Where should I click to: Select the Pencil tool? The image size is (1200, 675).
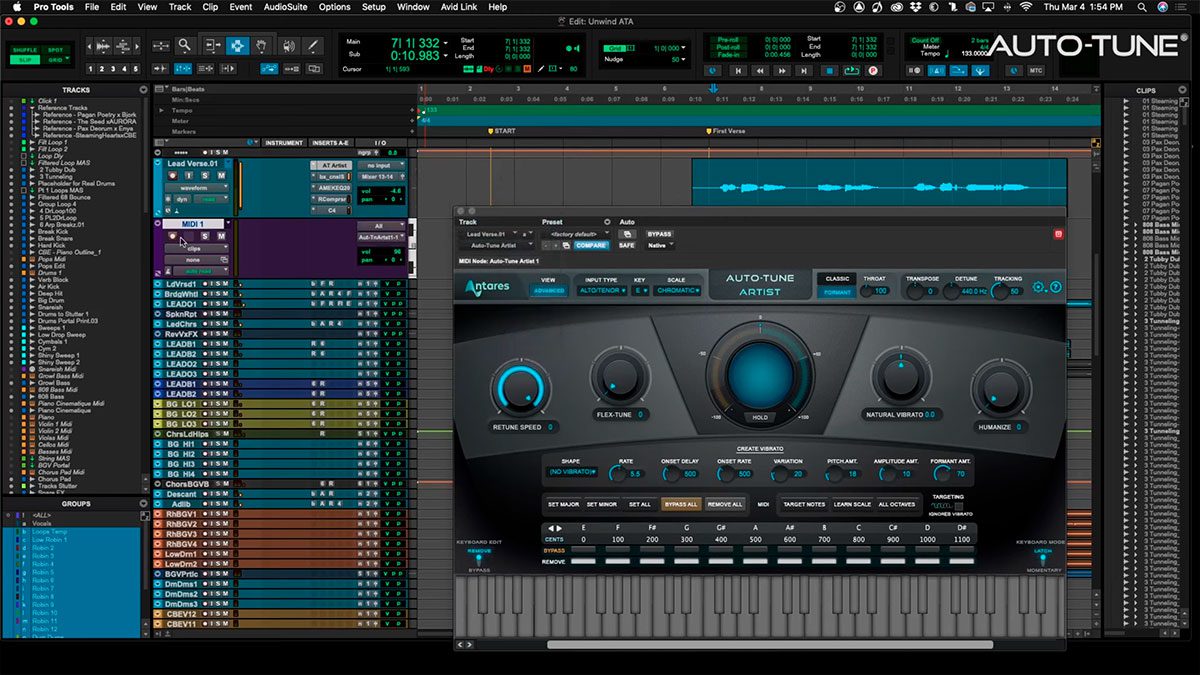tap(312, 45)
